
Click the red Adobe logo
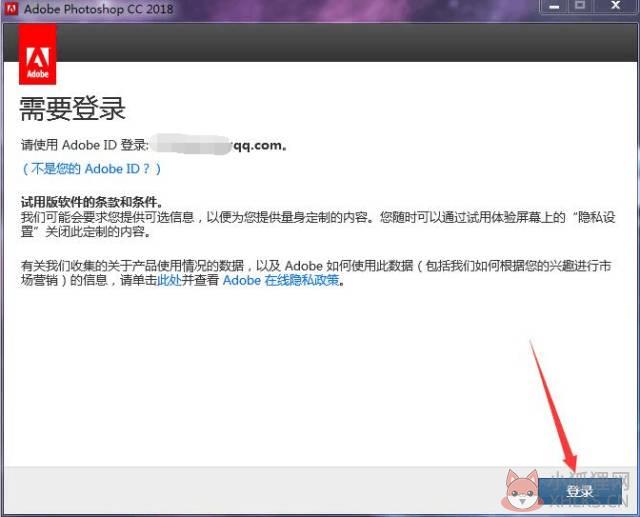click(x=38, y=54)
